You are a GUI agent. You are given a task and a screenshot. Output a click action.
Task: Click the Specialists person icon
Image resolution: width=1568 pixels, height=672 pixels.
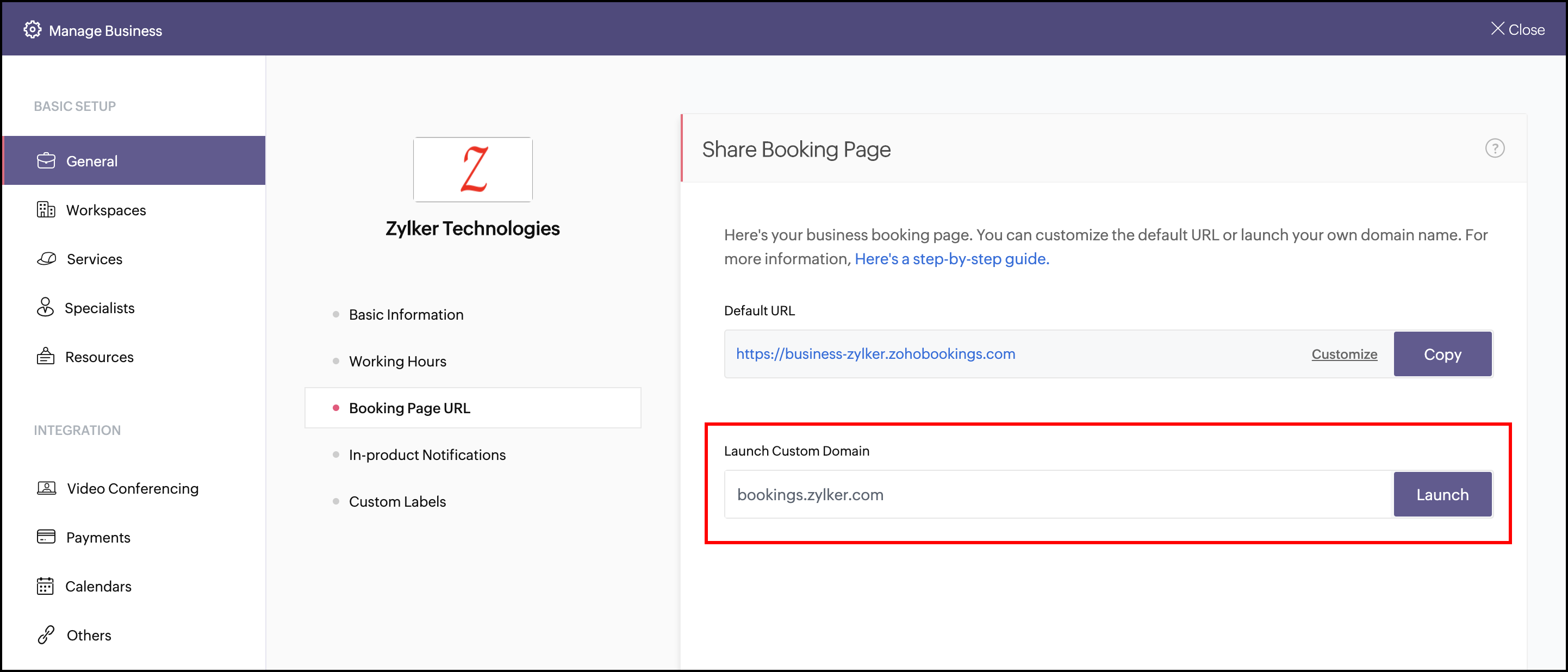(x=45, y=307)
